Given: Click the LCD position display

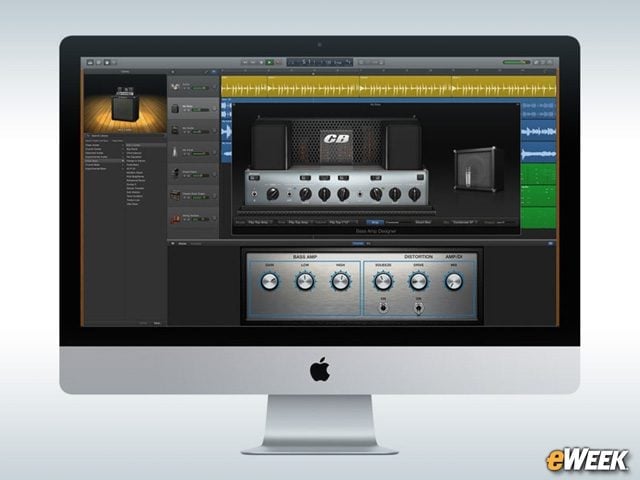Looking at the screenshot, I should 320,62.
